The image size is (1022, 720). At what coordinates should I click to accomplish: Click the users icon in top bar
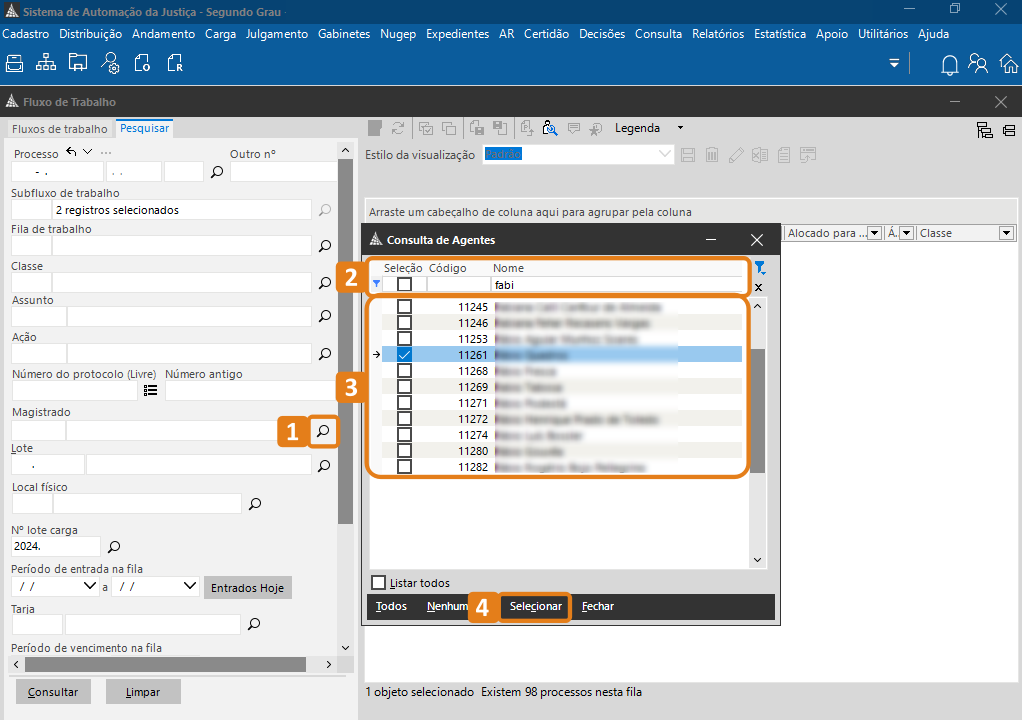coord(978,63)
